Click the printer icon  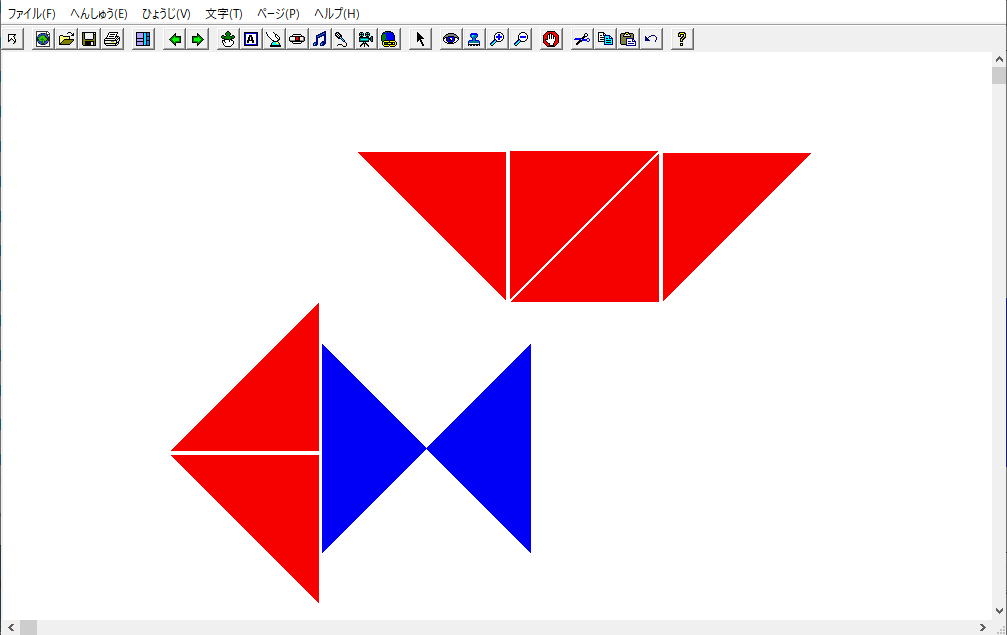tap(112, 39)
